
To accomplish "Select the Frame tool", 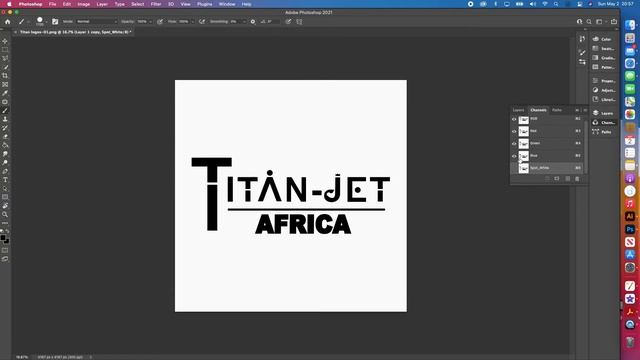I will [5, 84].
